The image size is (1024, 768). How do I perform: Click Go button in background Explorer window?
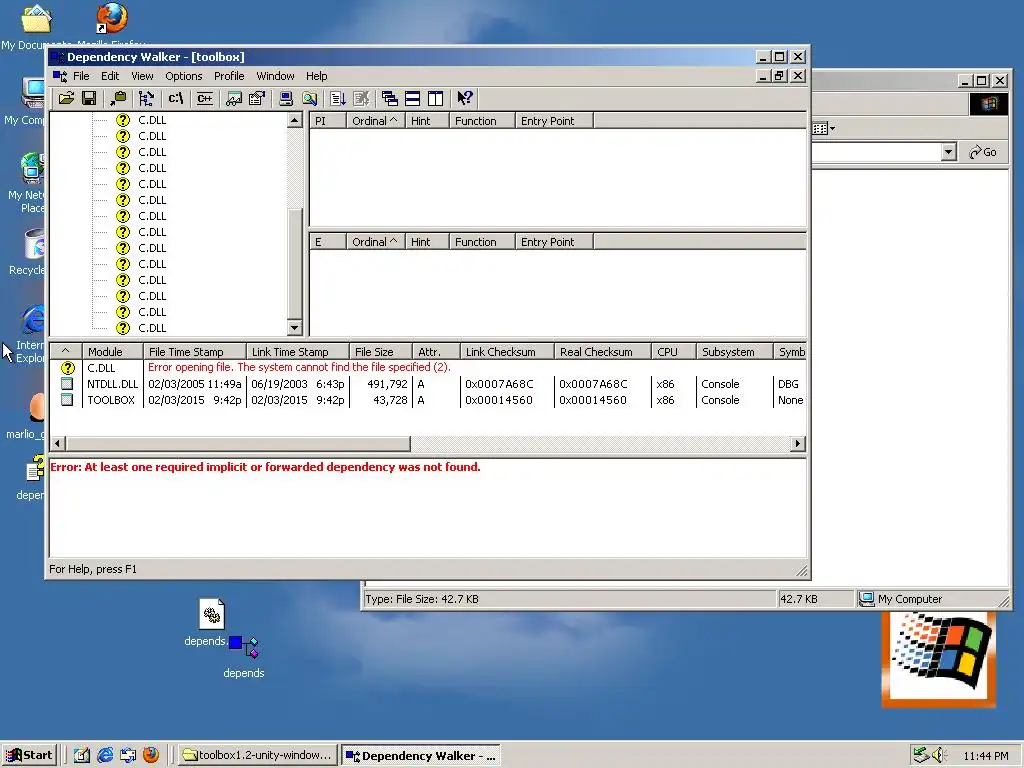click(983, 152)
